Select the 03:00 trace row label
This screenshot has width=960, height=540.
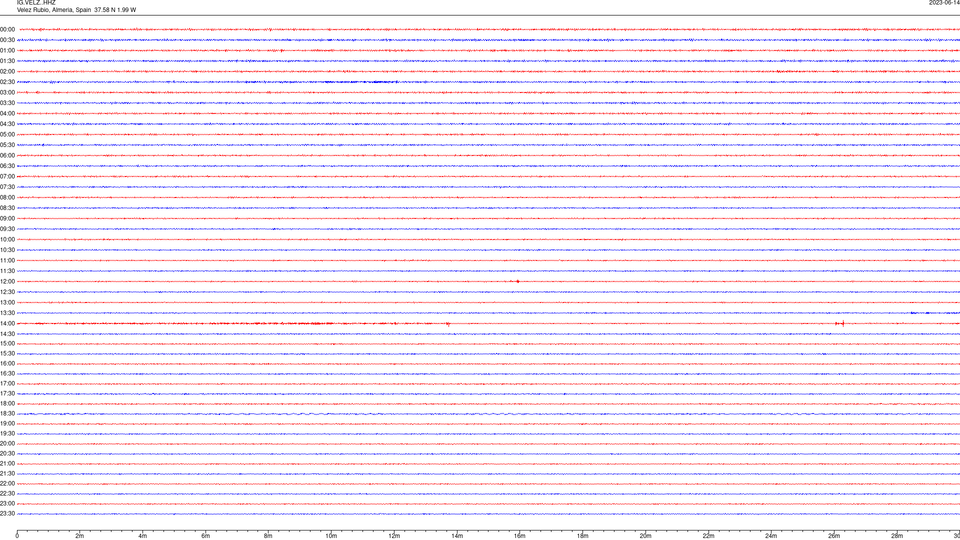tap(7, 93)
